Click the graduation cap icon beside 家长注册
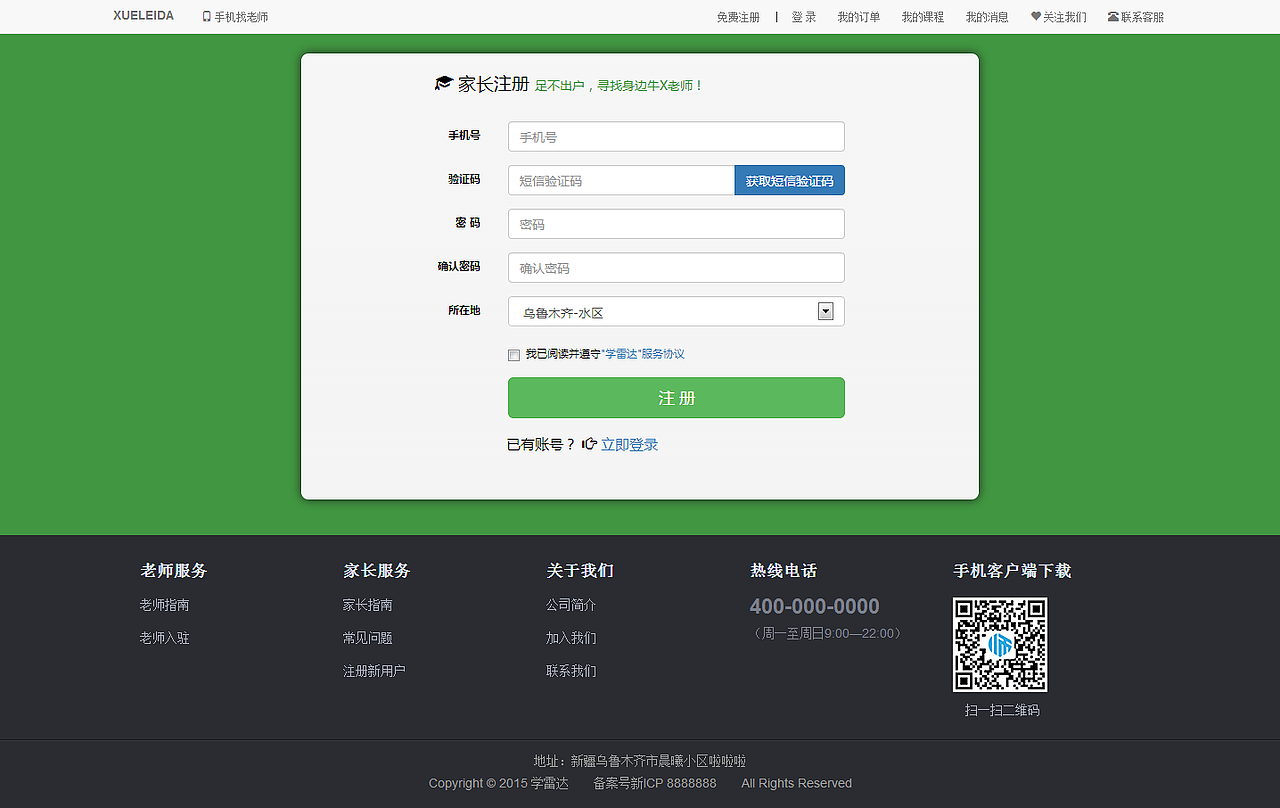1280x808 pixels. click(444, 84)
